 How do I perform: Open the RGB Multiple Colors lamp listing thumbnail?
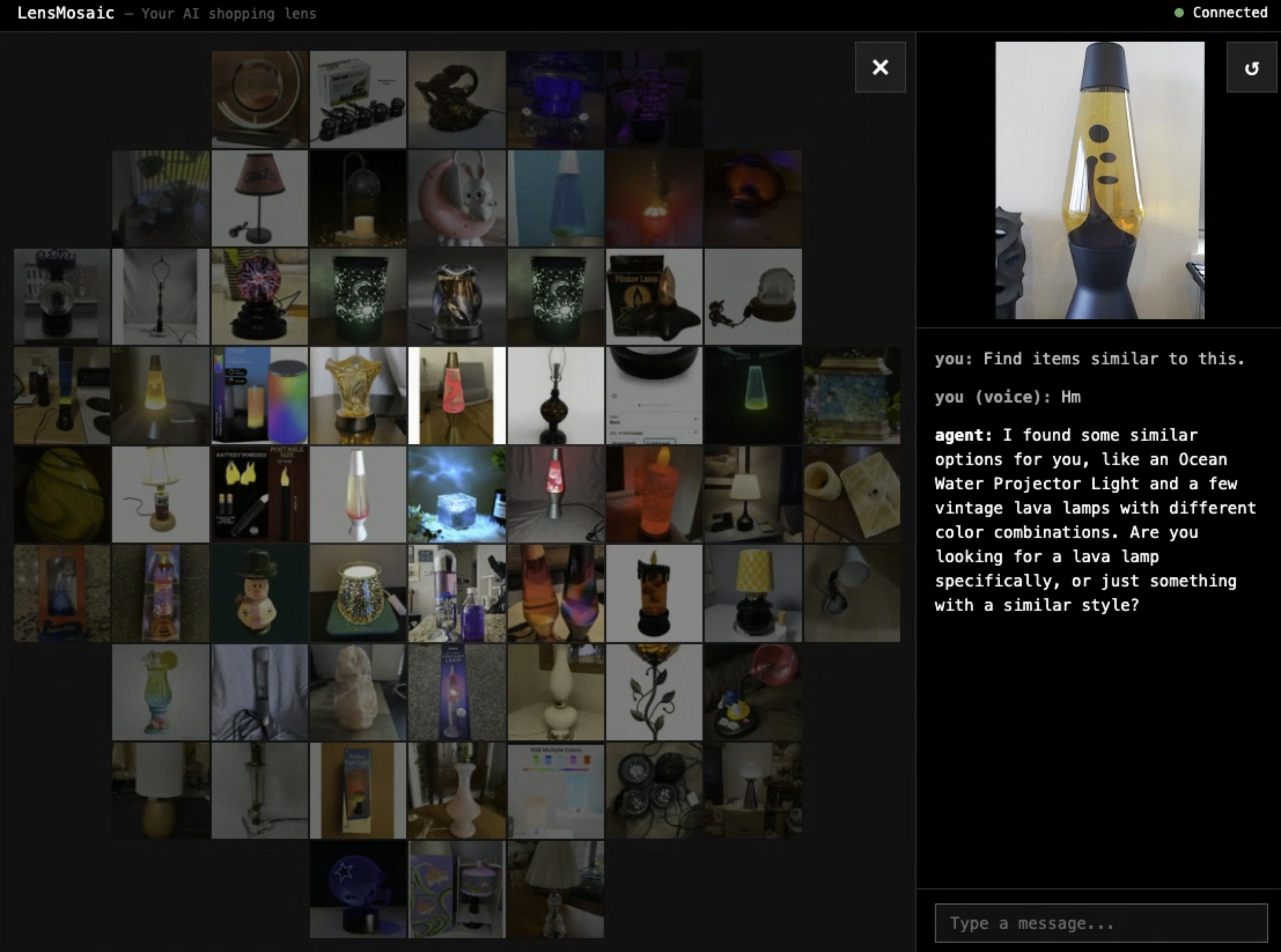(x=556, y=790)
